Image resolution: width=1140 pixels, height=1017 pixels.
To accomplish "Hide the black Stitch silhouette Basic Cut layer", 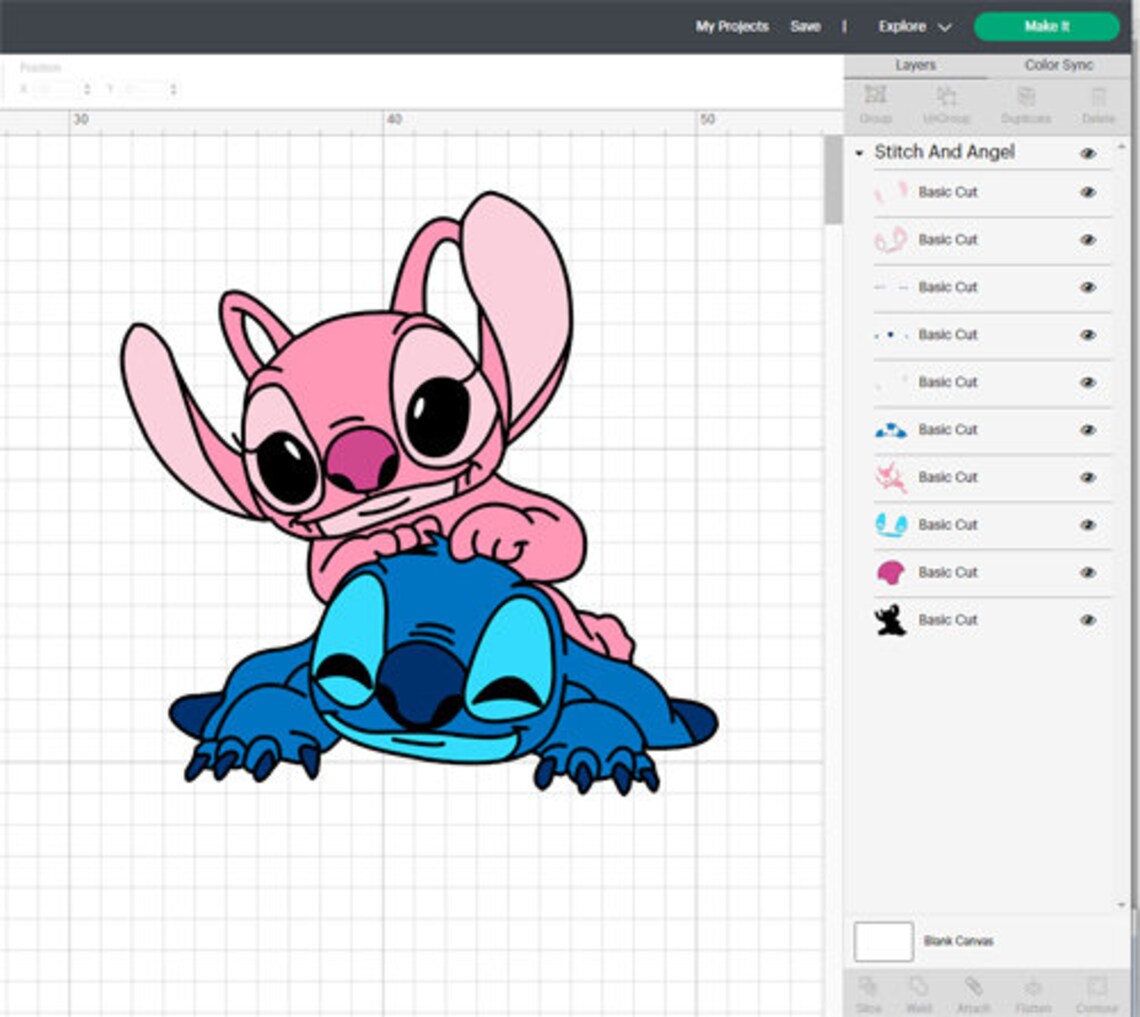I will tap(1086, 620).
